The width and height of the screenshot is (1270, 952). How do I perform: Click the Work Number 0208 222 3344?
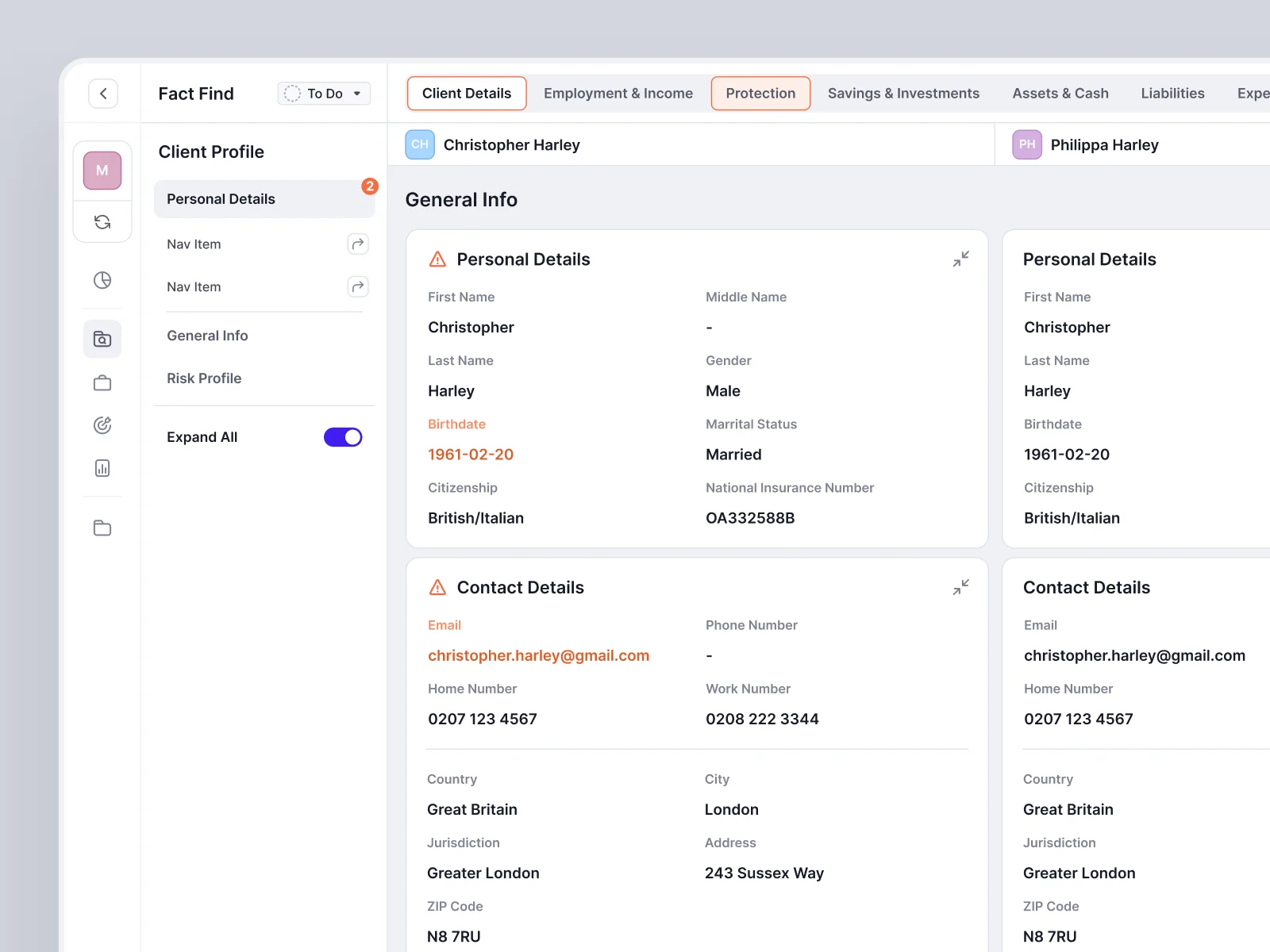[x=762, y=719]
